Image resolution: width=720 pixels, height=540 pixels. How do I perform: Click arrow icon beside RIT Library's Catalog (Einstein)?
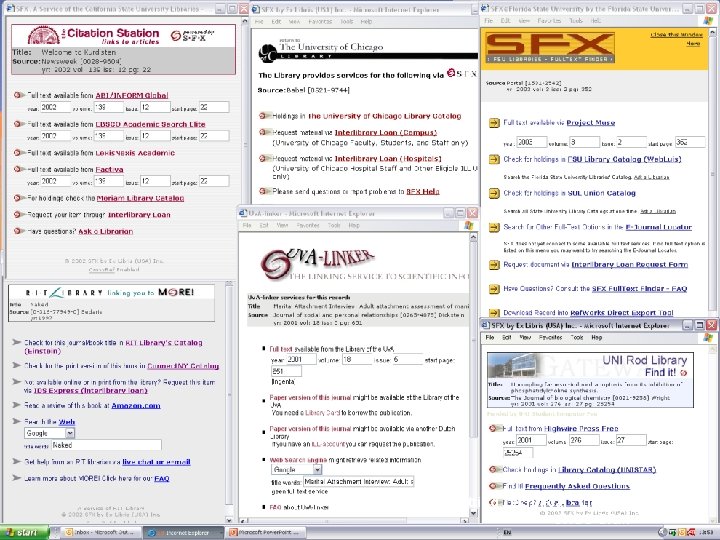[x=17, y=342]
